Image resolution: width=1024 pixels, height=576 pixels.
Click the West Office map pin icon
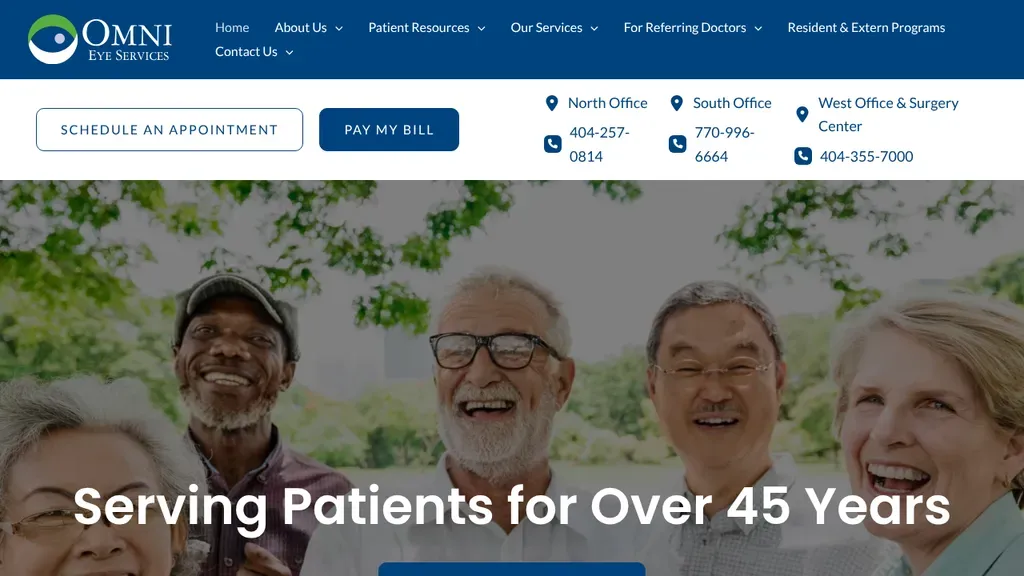click(x=802, y=115)
